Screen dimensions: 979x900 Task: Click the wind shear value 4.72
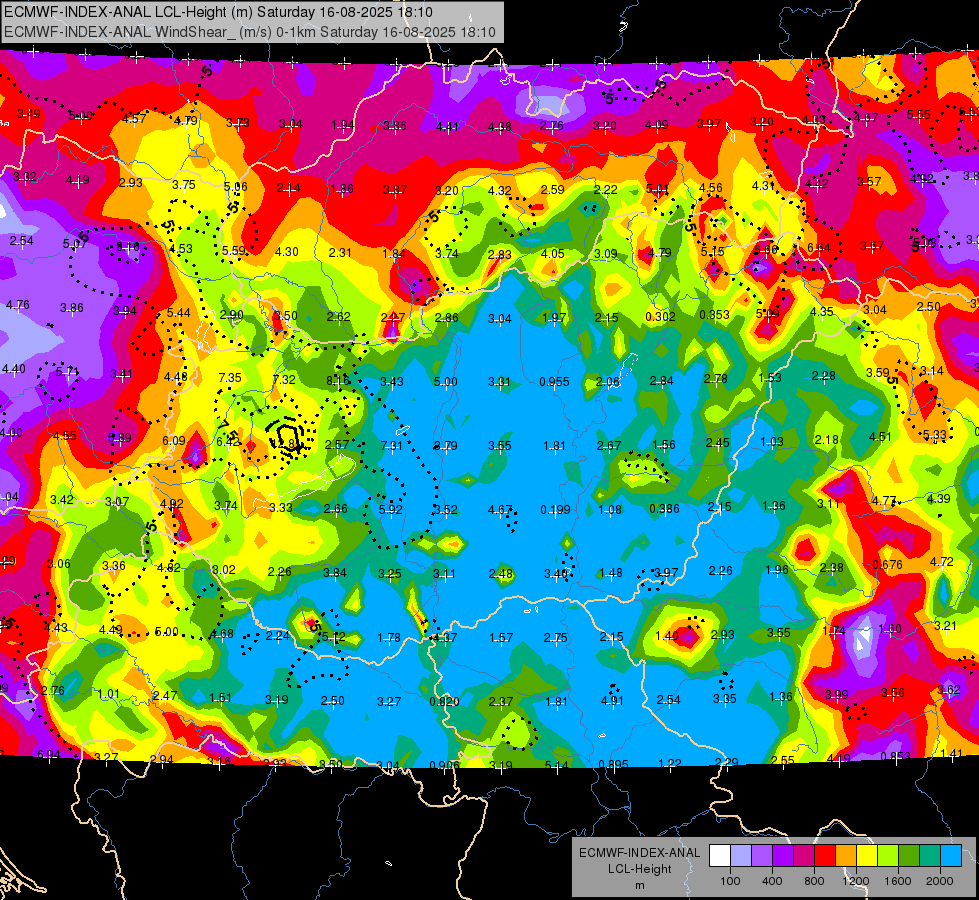(x=942, y=561)
